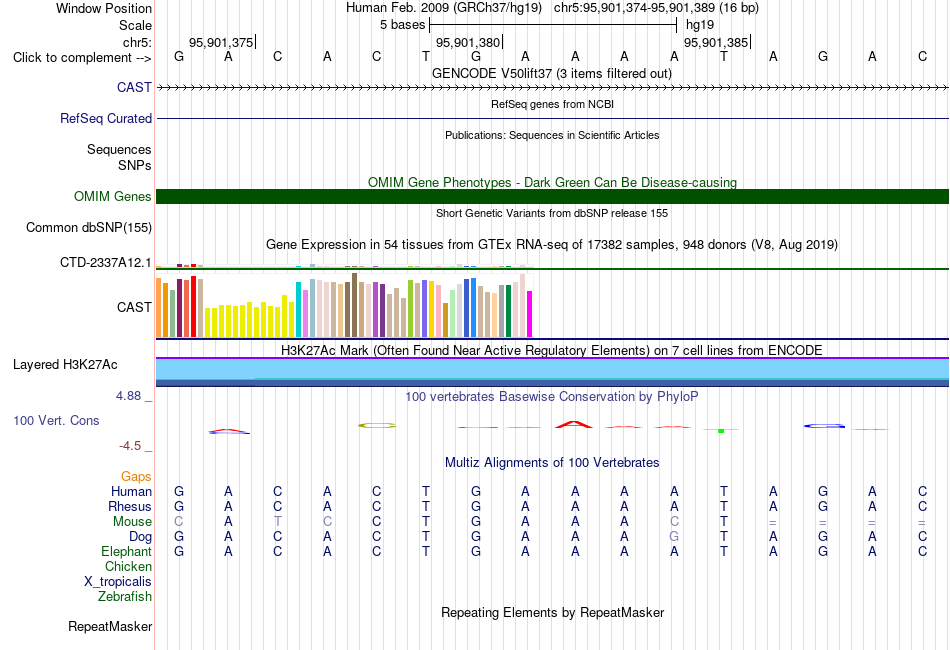Click the 'CTD-2337A12.1' gene label
The image size is (950, 650).
(x=105, y=262)
